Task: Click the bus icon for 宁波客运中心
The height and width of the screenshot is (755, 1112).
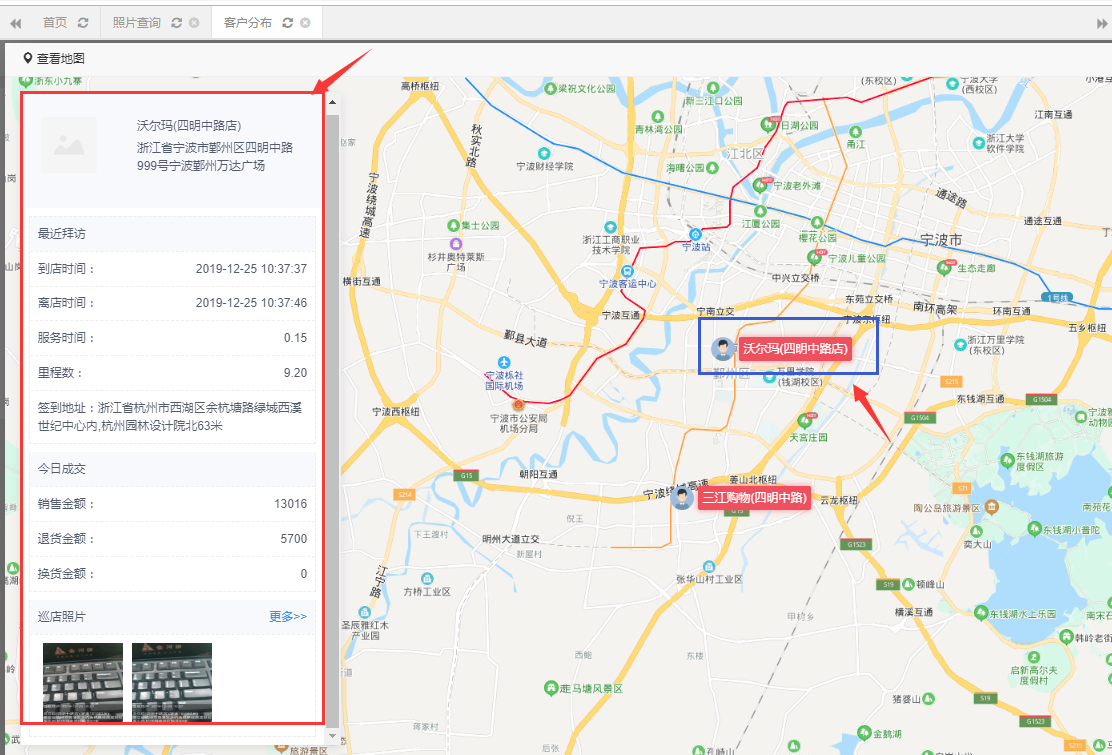Action: tap(627, 272)
